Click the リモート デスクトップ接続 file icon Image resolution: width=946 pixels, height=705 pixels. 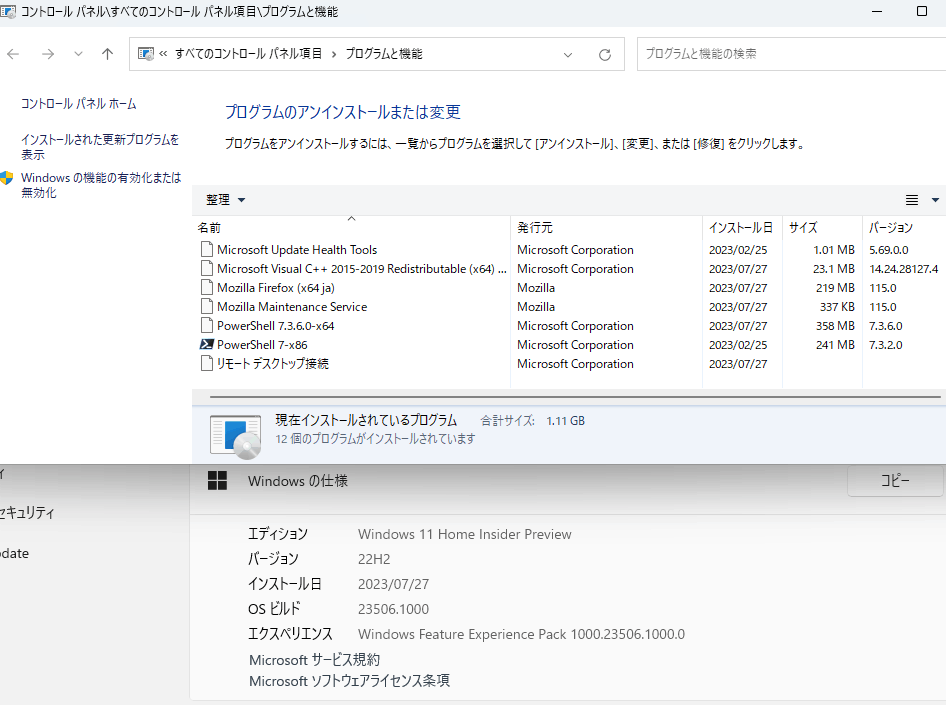pyautogui.click(x=206, y=364)
